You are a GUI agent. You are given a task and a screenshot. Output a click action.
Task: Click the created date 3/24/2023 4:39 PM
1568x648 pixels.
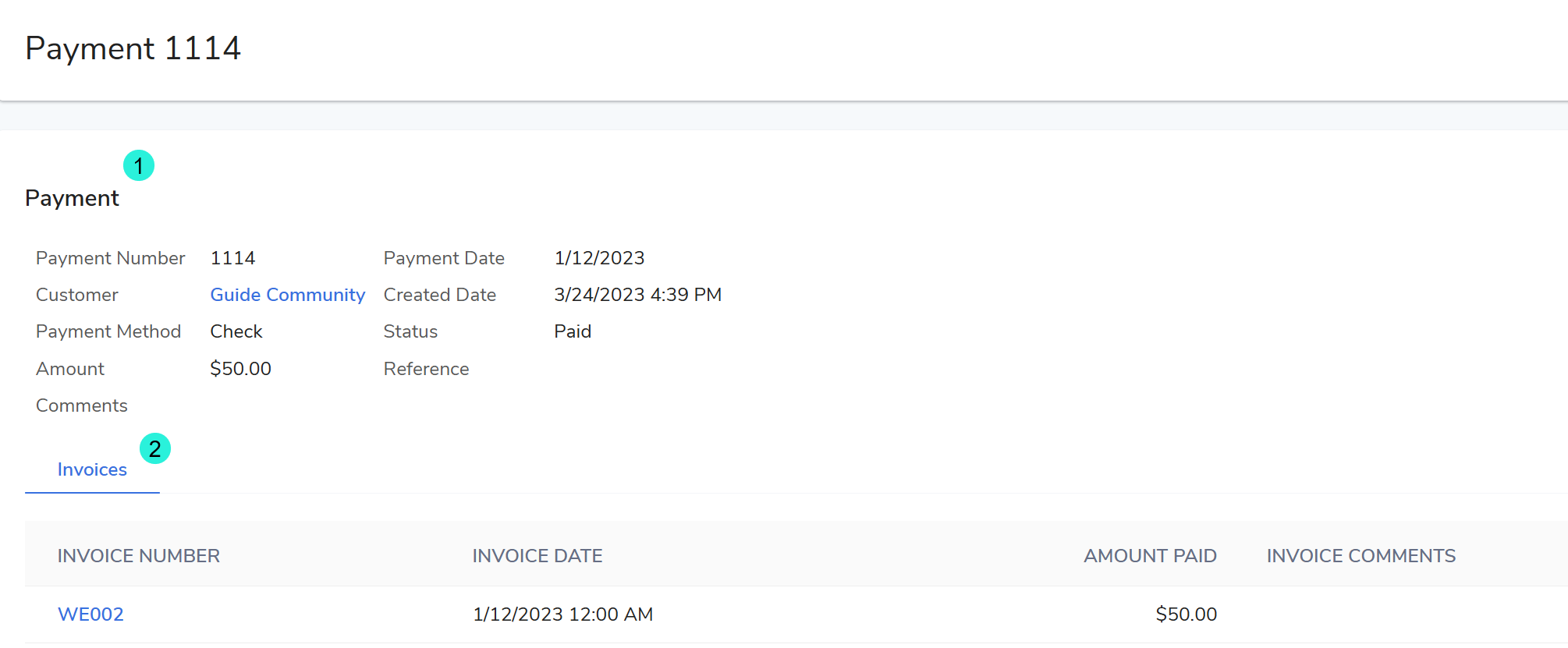click(x=638, y=295)
